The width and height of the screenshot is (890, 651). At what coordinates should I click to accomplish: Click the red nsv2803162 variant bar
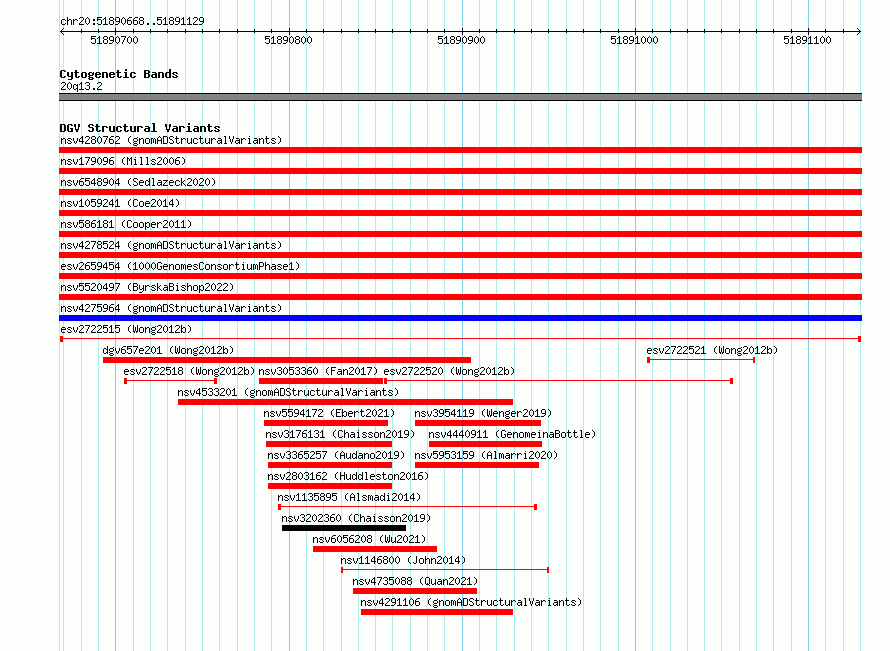(x=330, y=486)
